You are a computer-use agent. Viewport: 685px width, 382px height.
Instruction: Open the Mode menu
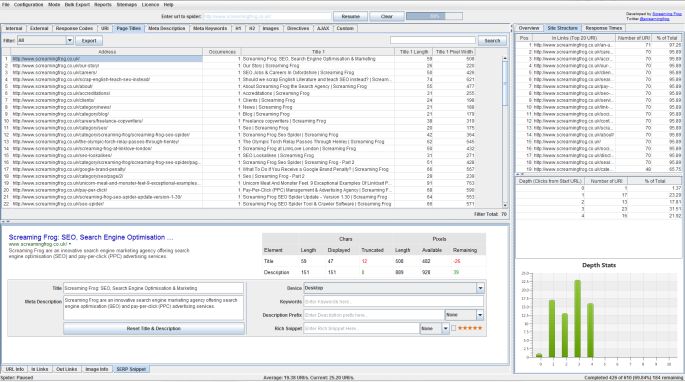(54, 4)
